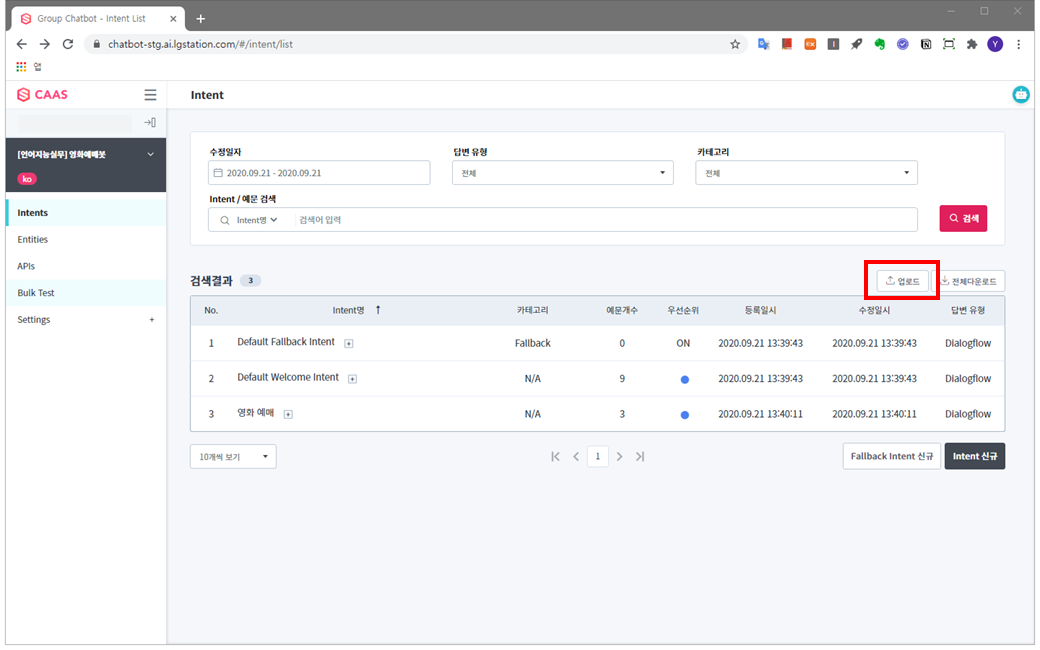Open the 10개씩 보기 page size dropdown
This screenshot has height=650, width=1040.
click(x=233, y=457)
